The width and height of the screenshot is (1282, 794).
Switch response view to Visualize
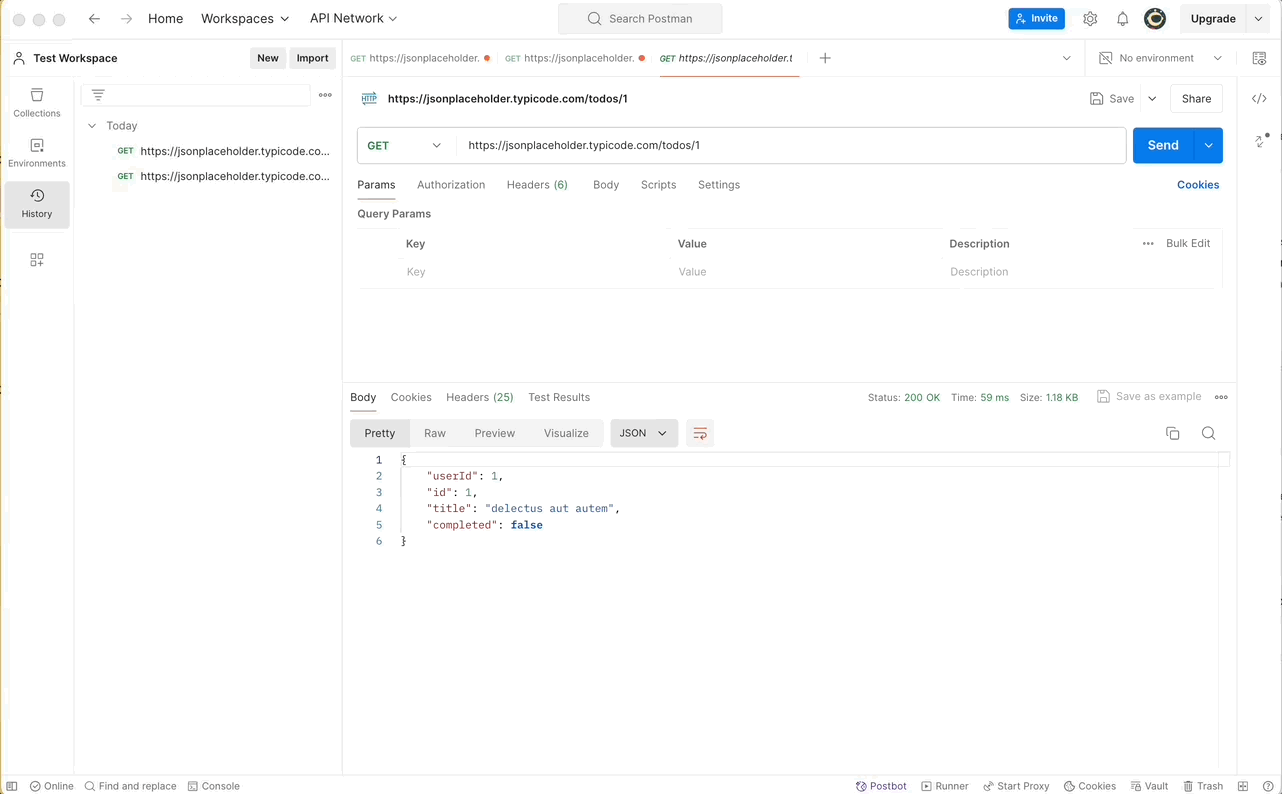click(566, 433)
